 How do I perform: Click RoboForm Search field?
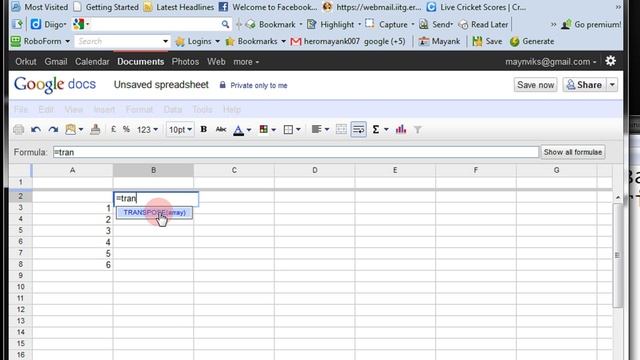[122, 41]
